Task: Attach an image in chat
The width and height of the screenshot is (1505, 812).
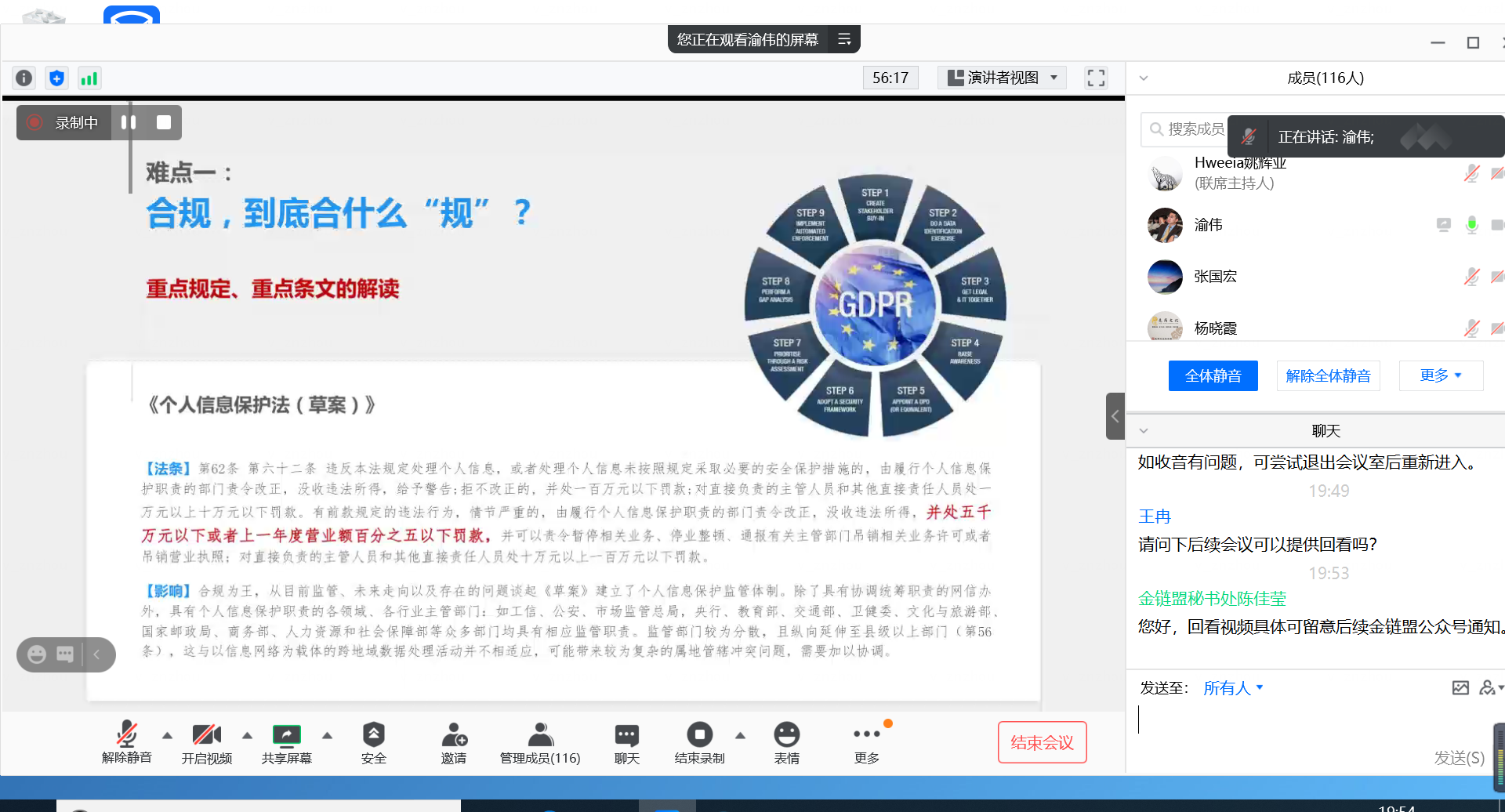Action: 1460,688
